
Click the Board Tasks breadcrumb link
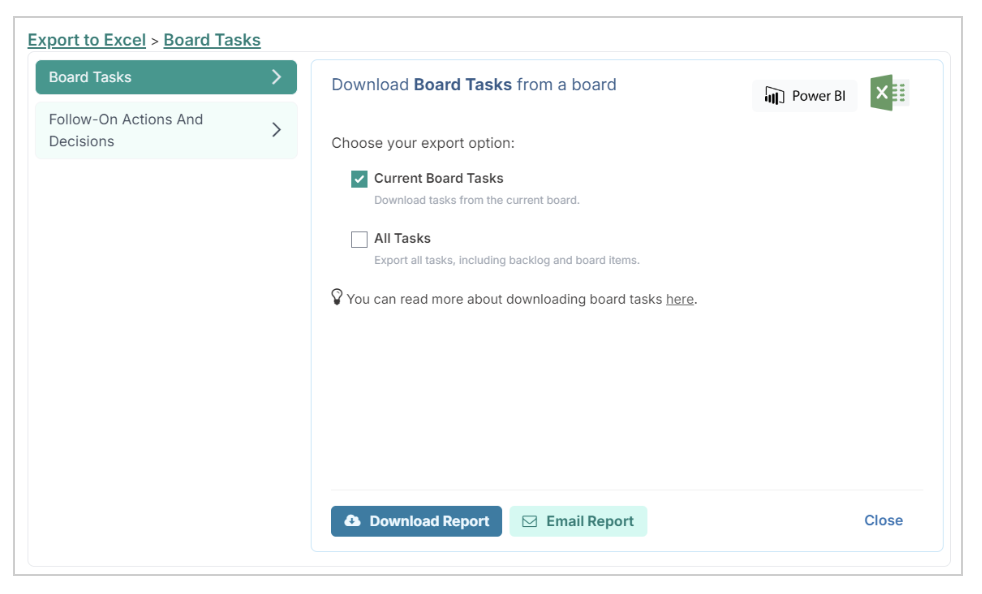(x=212, y=40)
